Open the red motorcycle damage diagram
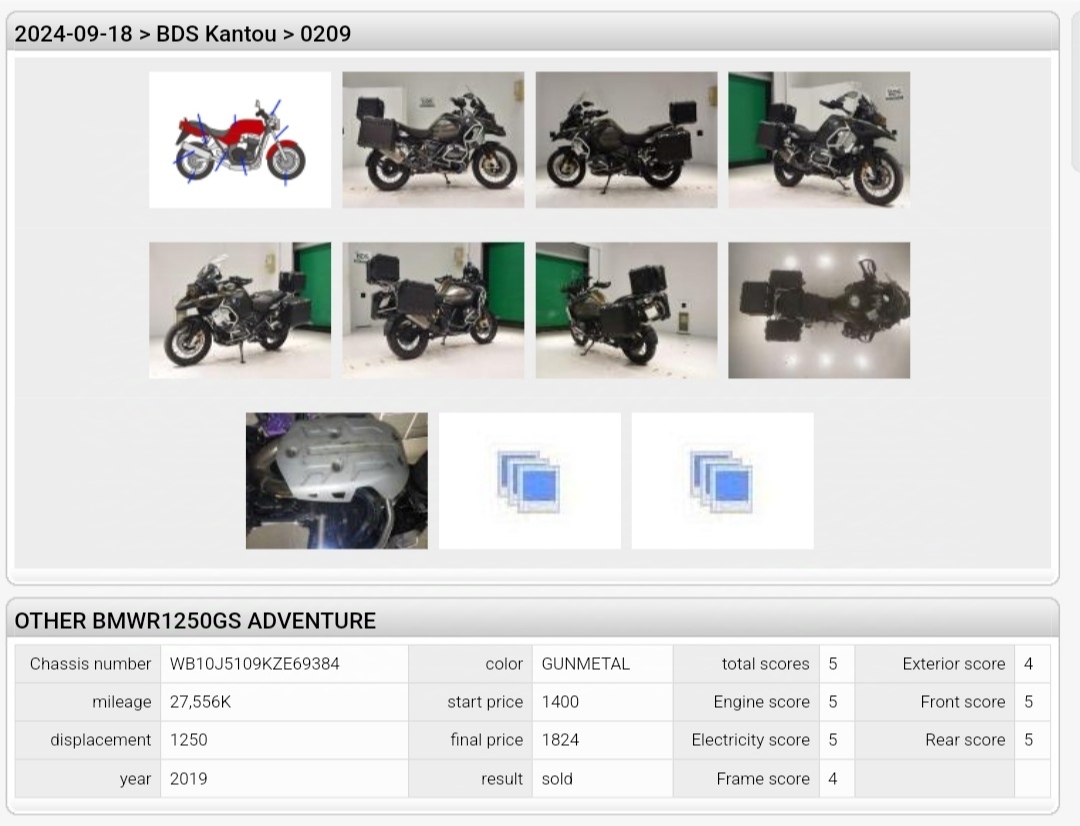The image size is (1080, 826). click(240, 140)
